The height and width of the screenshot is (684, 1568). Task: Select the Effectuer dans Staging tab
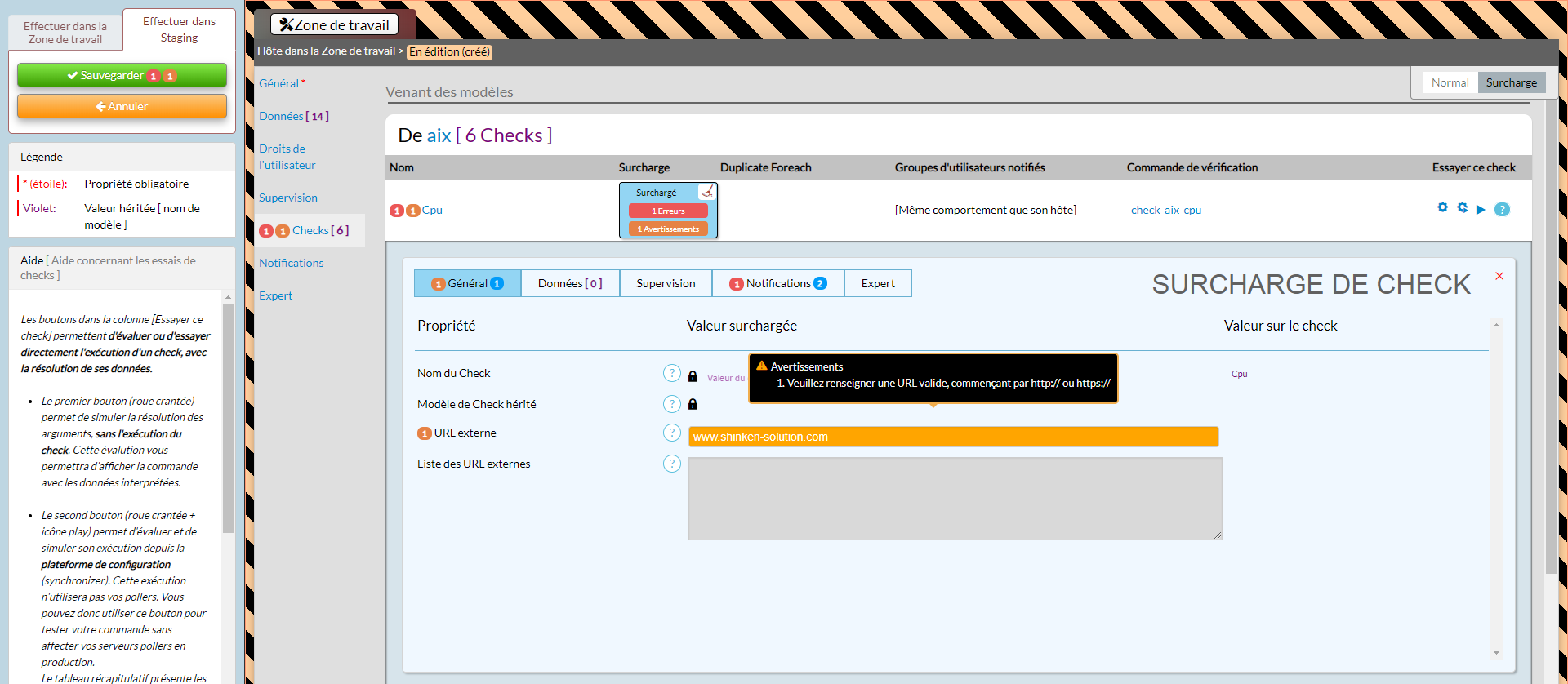click(179, 29)
